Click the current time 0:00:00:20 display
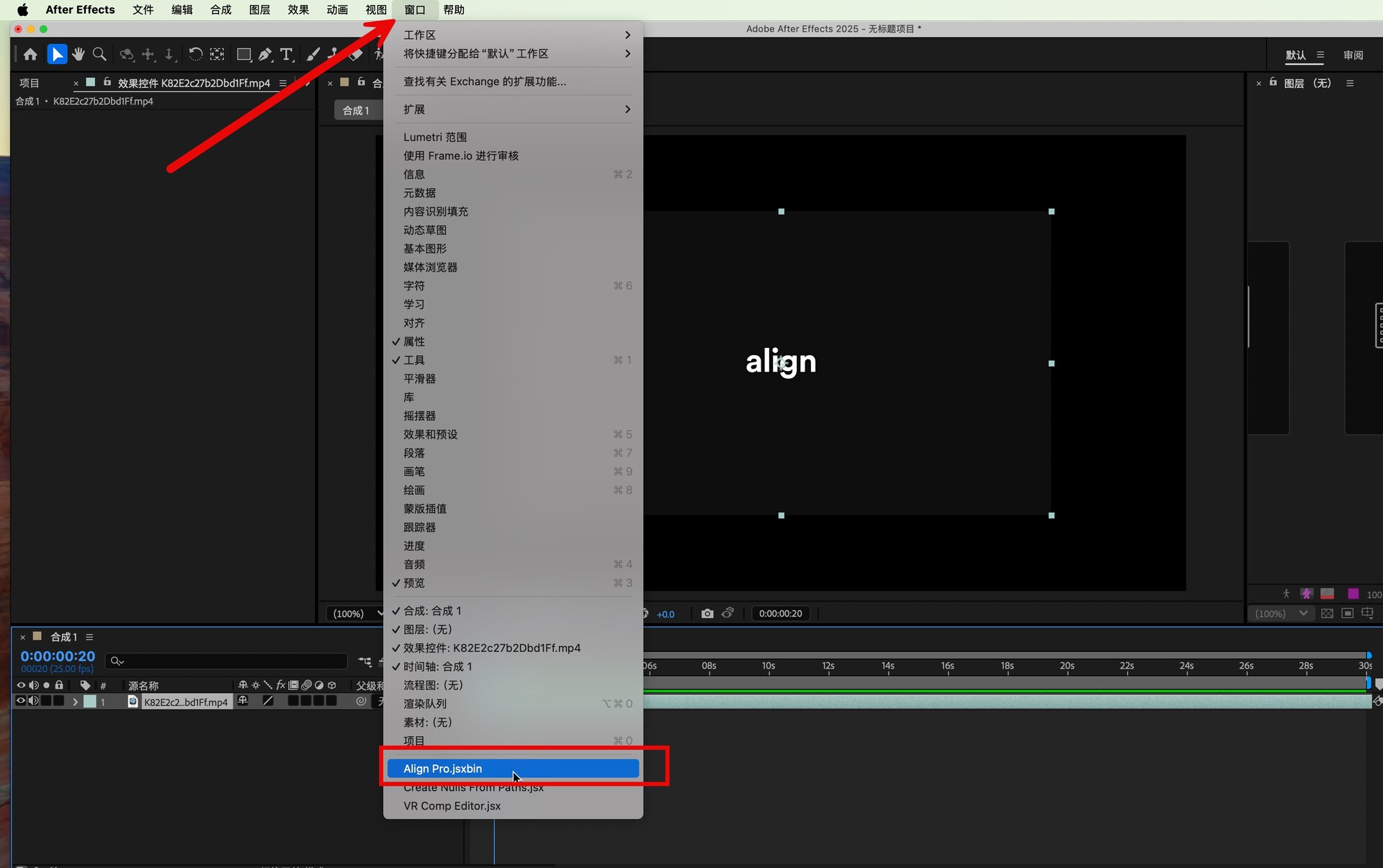The height and width of the screenshot is (868, 1383). coord(58,656)
